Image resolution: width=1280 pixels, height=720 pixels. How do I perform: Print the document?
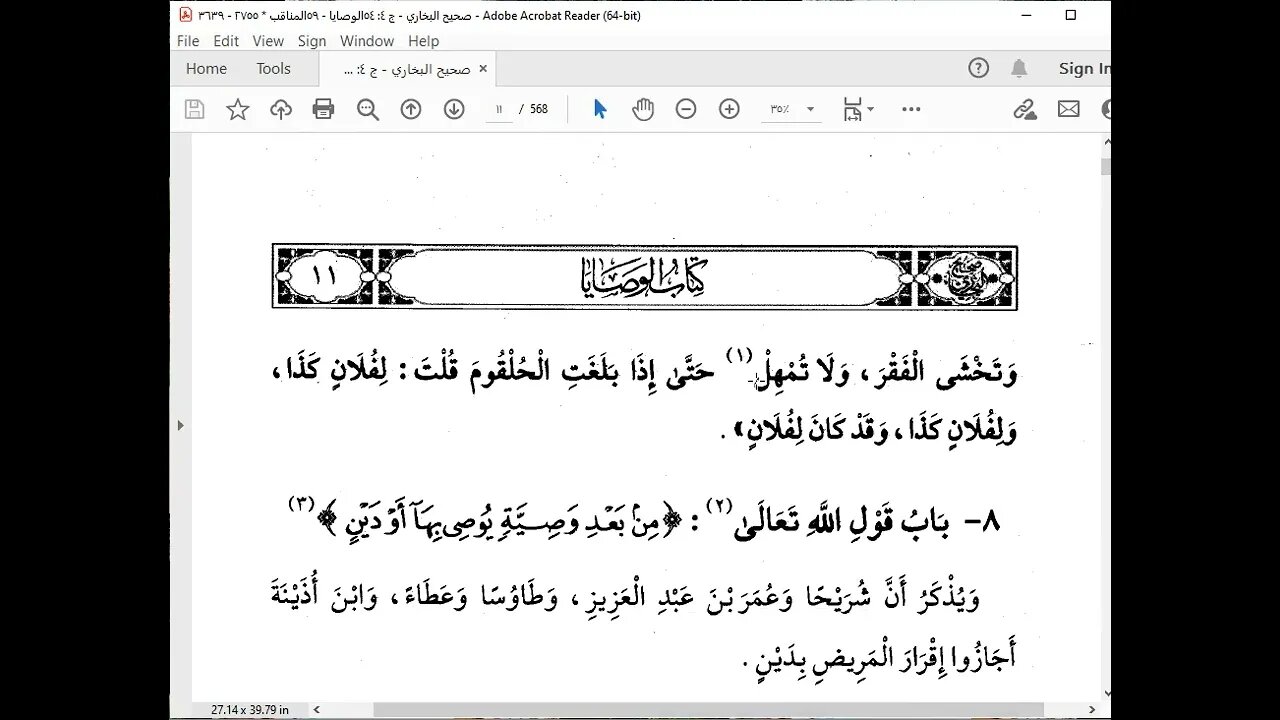click(323, 110)
